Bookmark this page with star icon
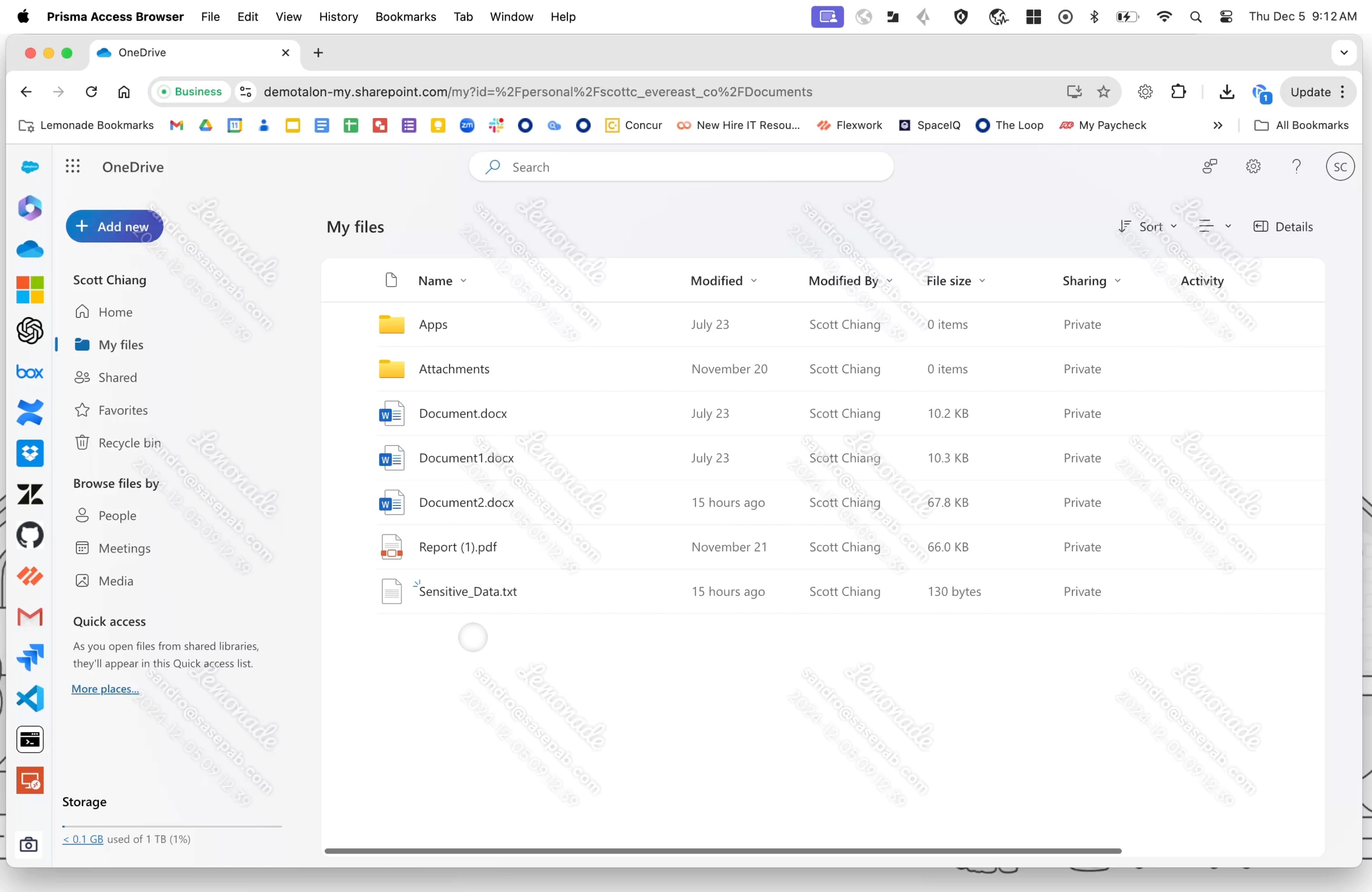 [1103, 92]
